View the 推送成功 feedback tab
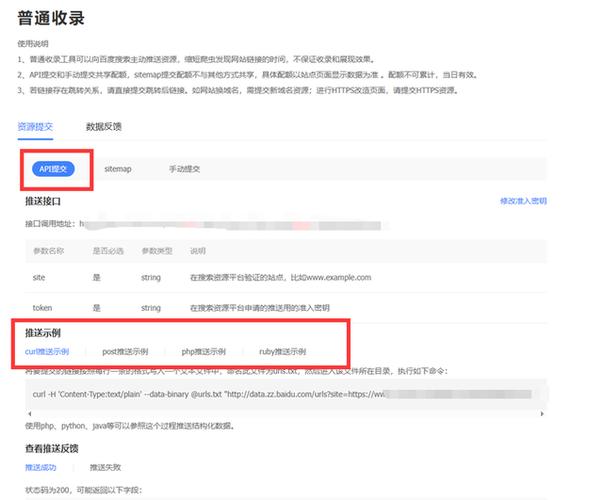Viewport: 603px width, 500px height. pos(40,467)
